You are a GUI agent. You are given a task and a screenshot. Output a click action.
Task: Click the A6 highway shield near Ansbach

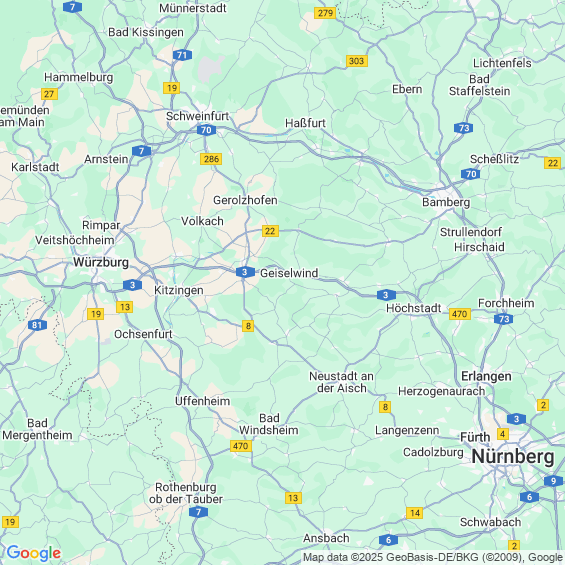tap(388, 540)
